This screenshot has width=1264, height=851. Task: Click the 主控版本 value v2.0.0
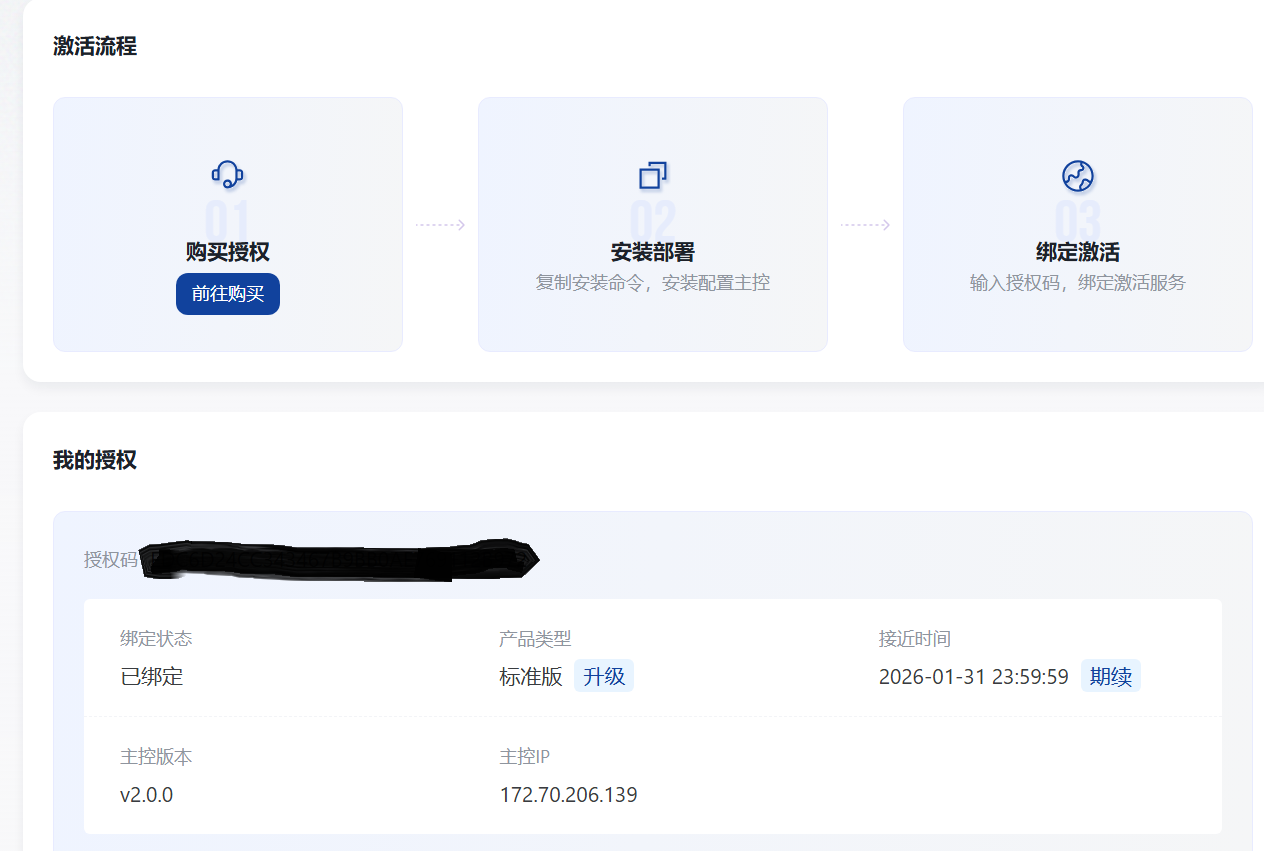click(147, 795)
